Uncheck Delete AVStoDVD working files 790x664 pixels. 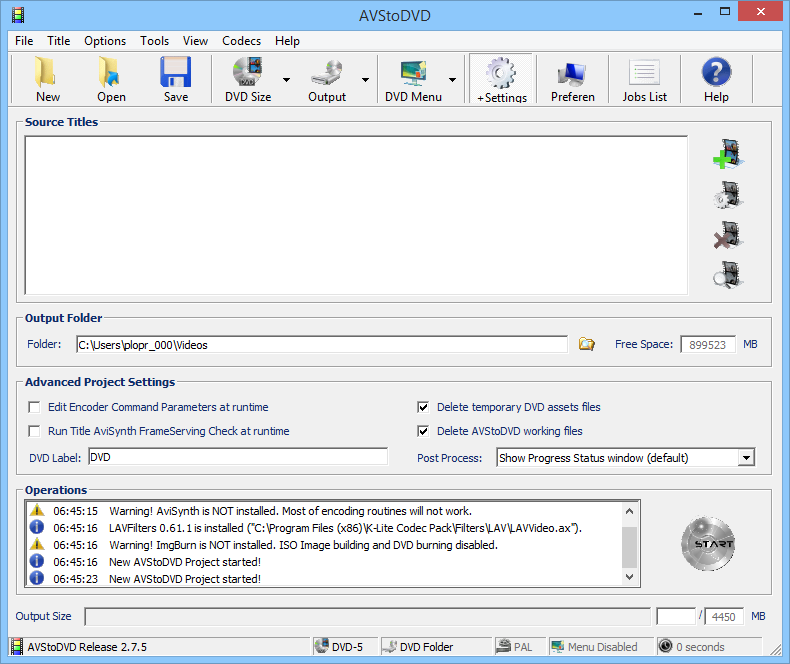423,431
